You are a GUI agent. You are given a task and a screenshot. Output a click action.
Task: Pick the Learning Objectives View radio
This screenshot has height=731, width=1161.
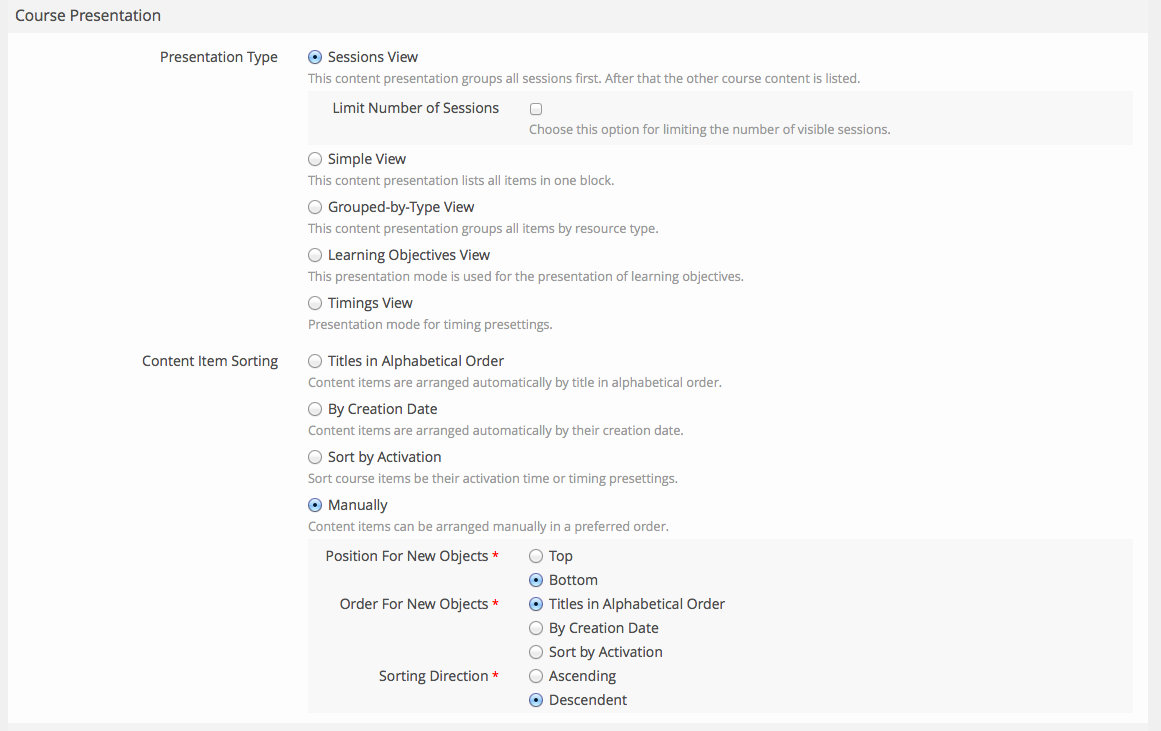pyautogui.click(x=315, y=255)
